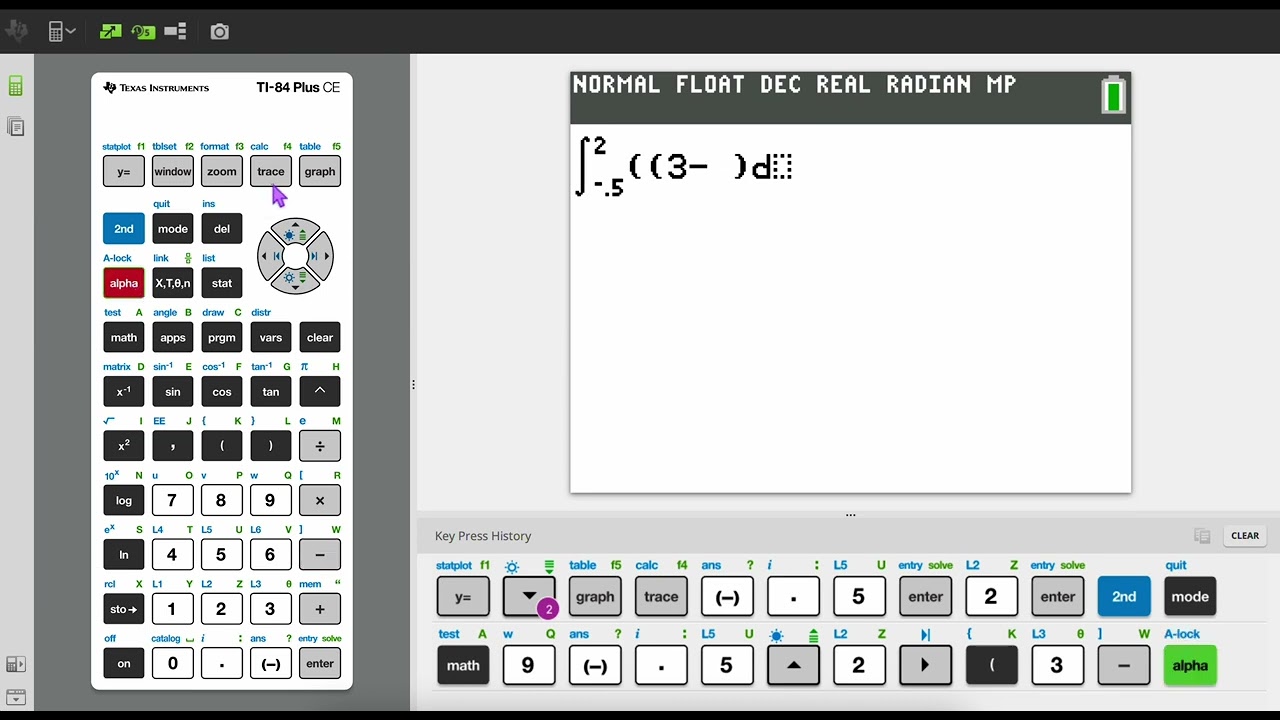Open the prgm menu key
The height and width of the screenshot is (720, 1280).
click(x=222, y=337)
